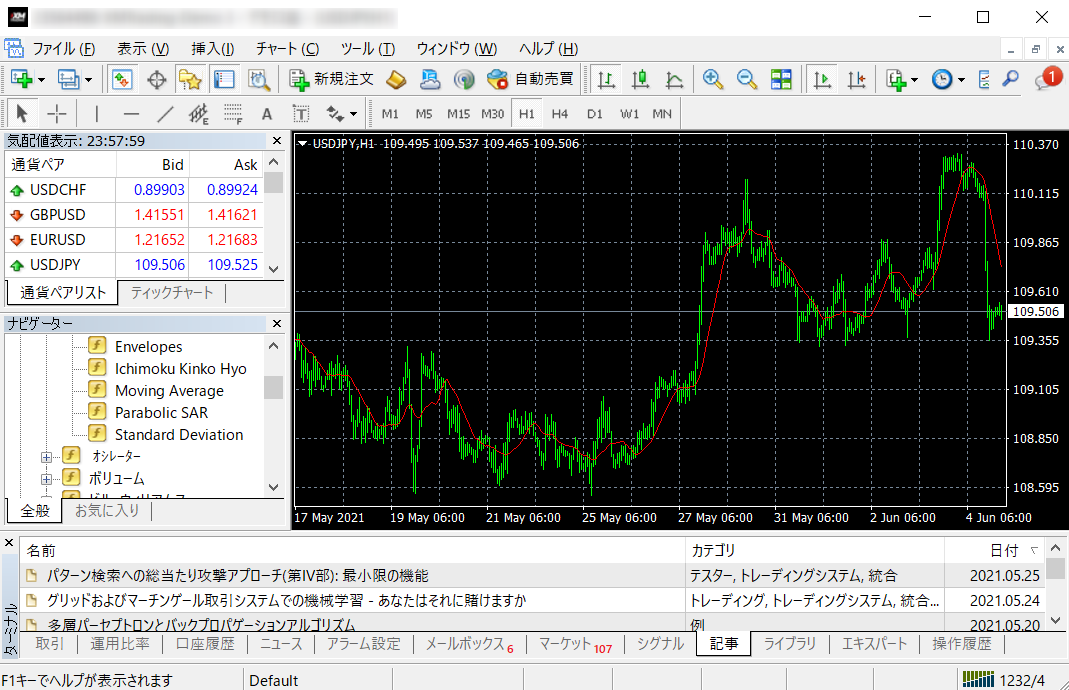Switch to the お気に入り tab
This screenshot has height=690, width=1069.
coord(107,511)
